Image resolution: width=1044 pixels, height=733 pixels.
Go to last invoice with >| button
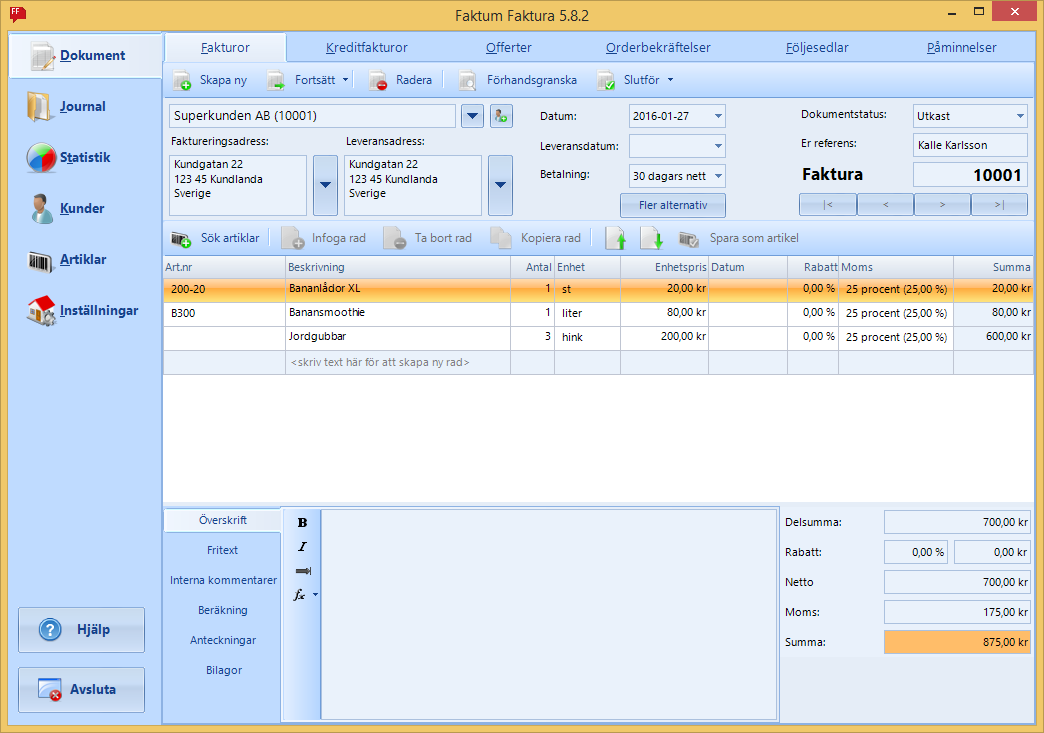pyautogui.click(x=999, y=204)
